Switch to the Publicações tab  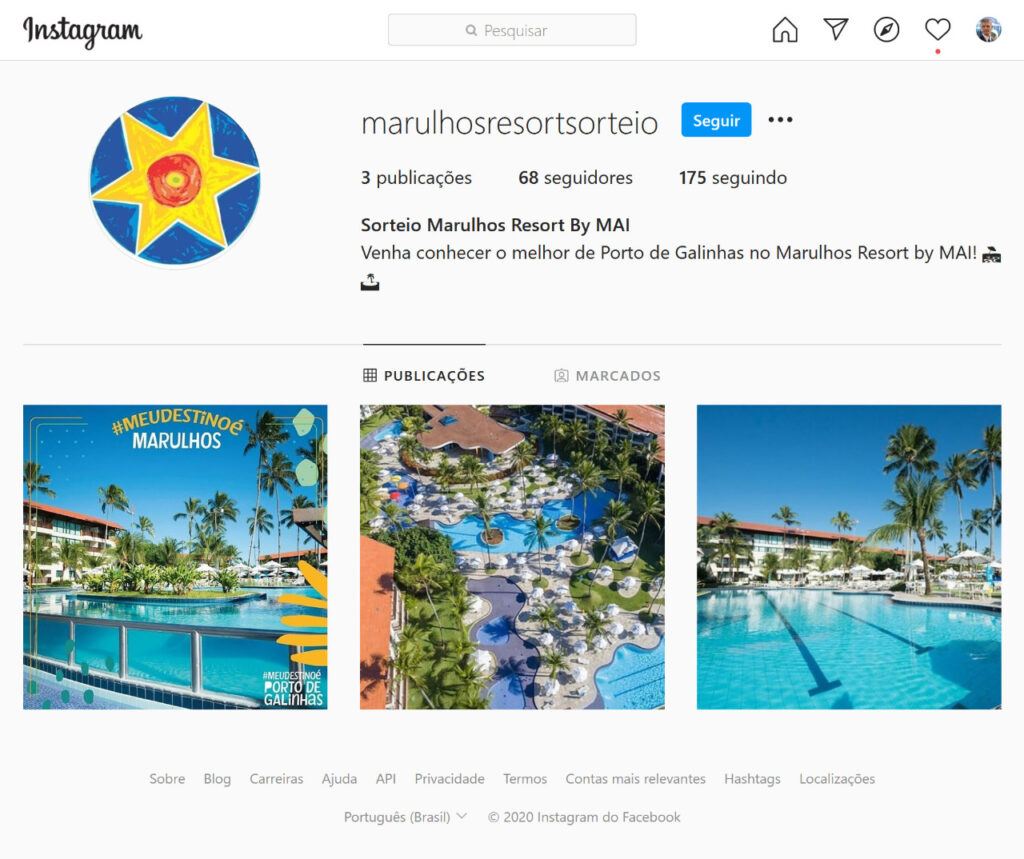424,376
